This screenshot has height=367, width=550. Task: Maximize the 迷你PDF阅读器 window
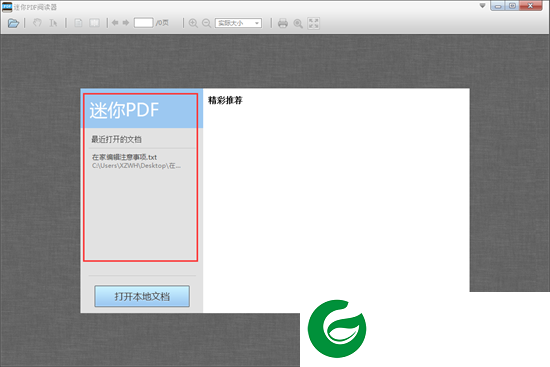(x=512, y=6)
